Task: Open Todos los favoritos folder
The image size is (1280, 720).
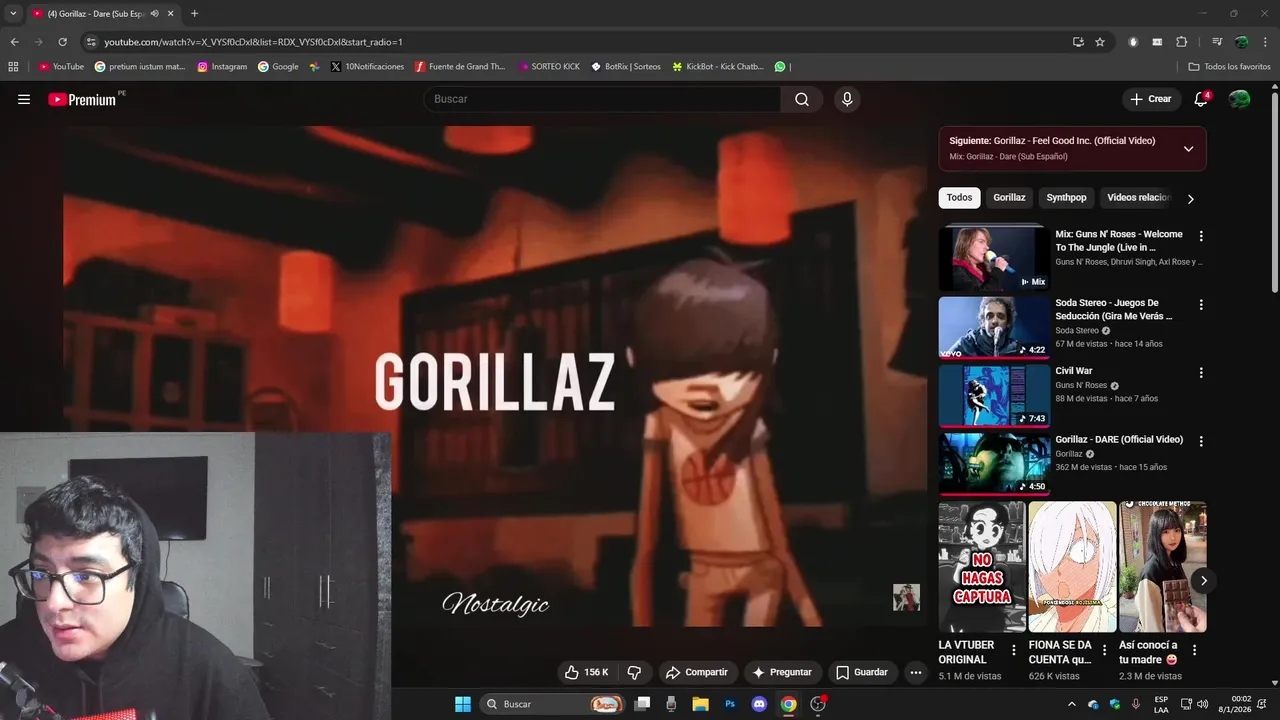Action: (x=1229, y=67)
